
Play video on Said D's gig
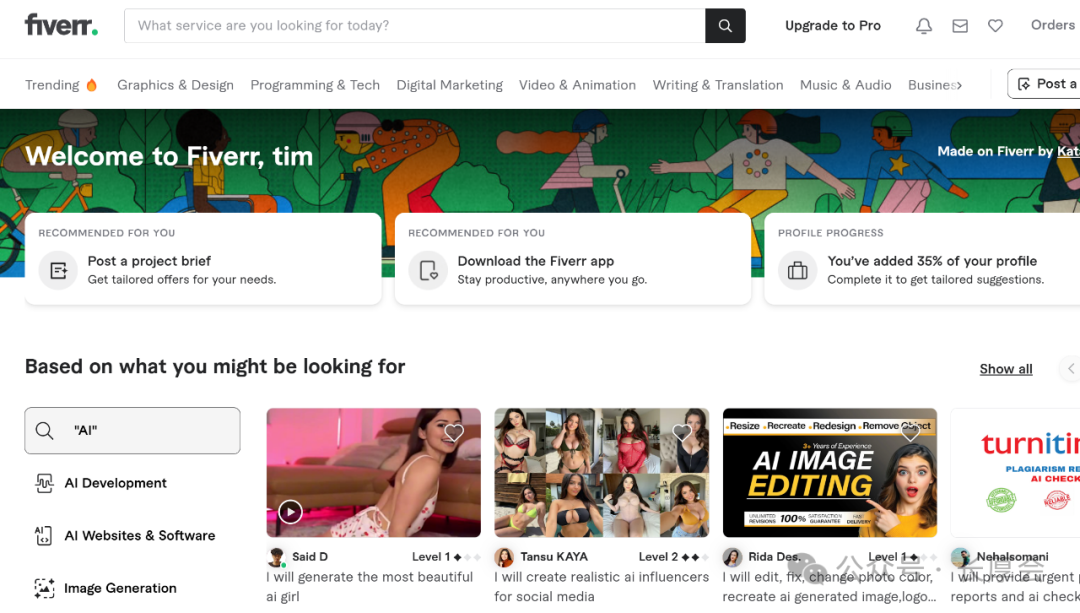pyautogui.click(x=291, y=512)
